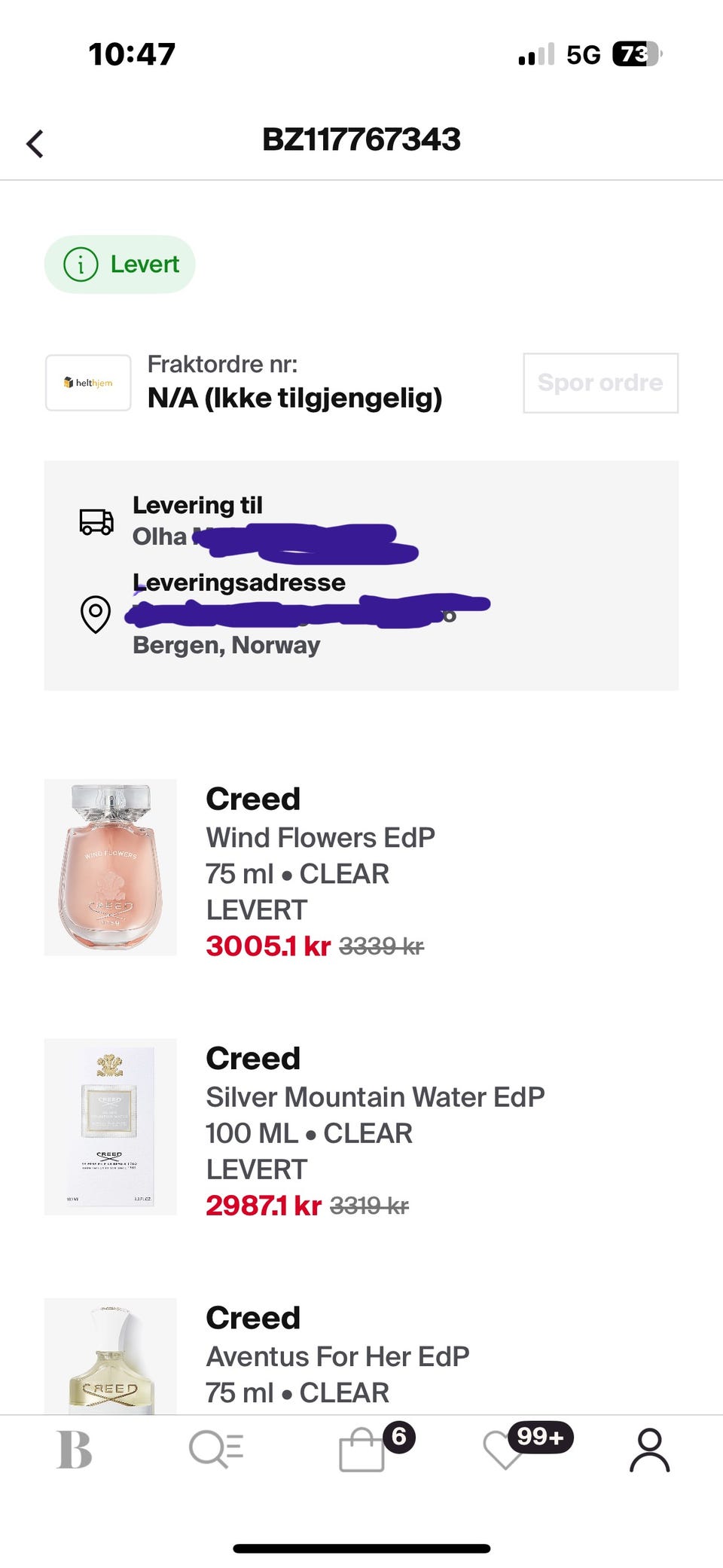The height and width of the screenshot is (1568, 723).
Task: Open the Aventus For Her thumbnail
Action: pos(111,1356)
